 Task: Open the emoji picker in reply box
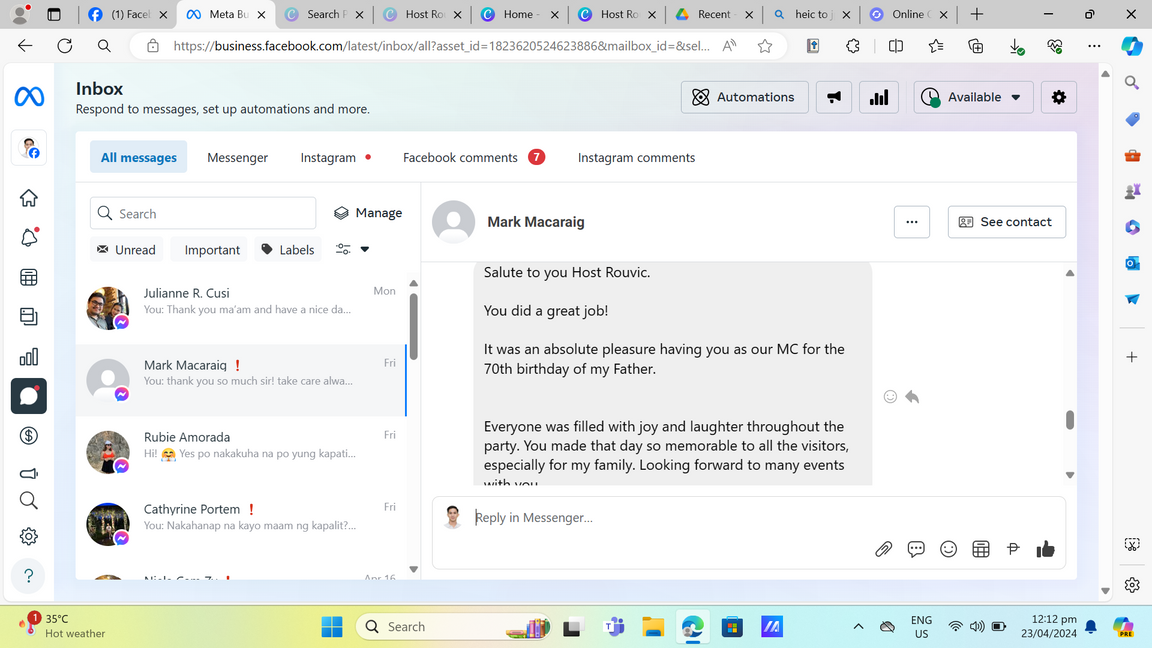pyautogui.click(x=948, y=549)
